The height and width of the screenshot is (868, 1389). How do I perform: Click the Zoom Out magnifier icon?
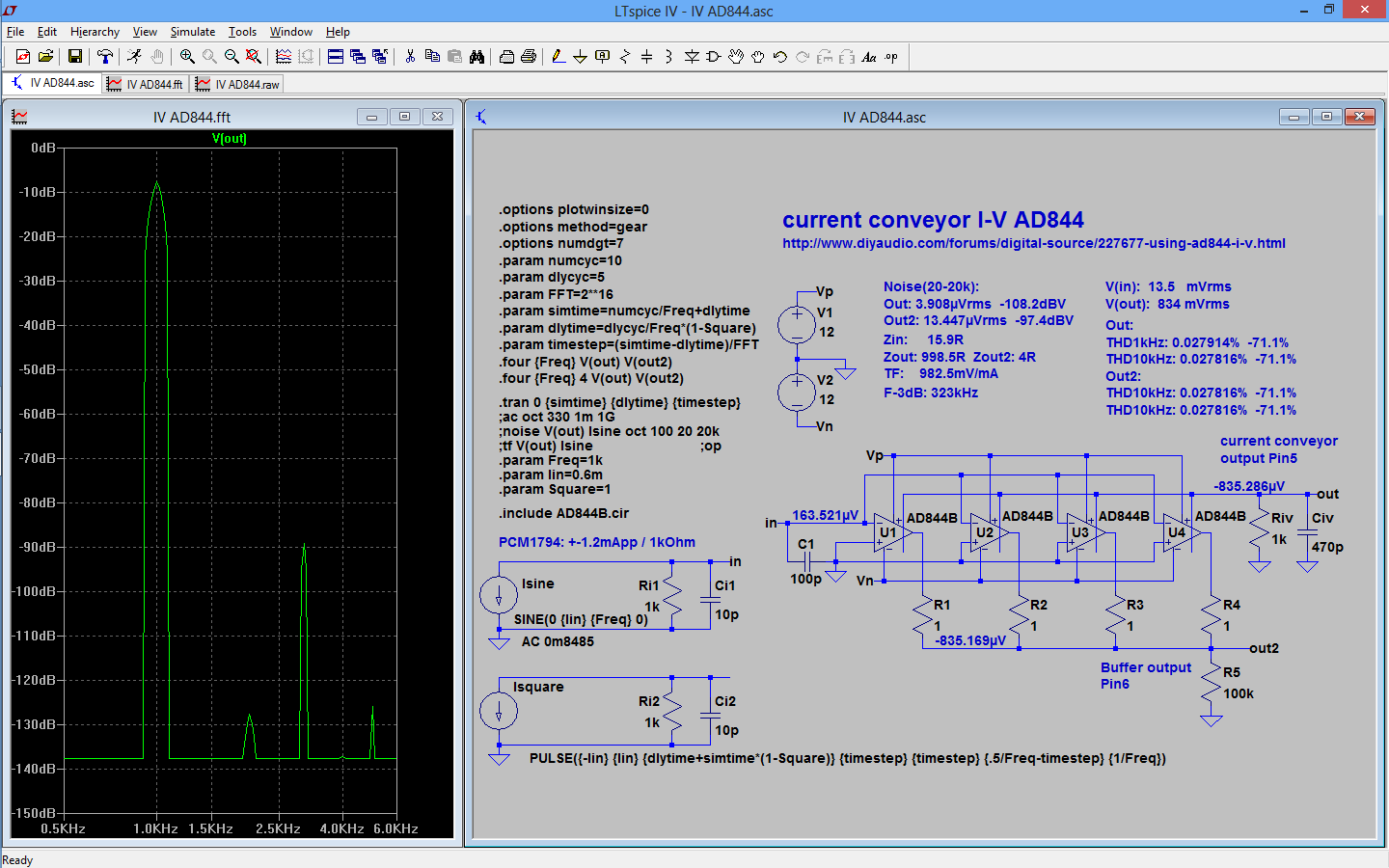pos(231,57)
